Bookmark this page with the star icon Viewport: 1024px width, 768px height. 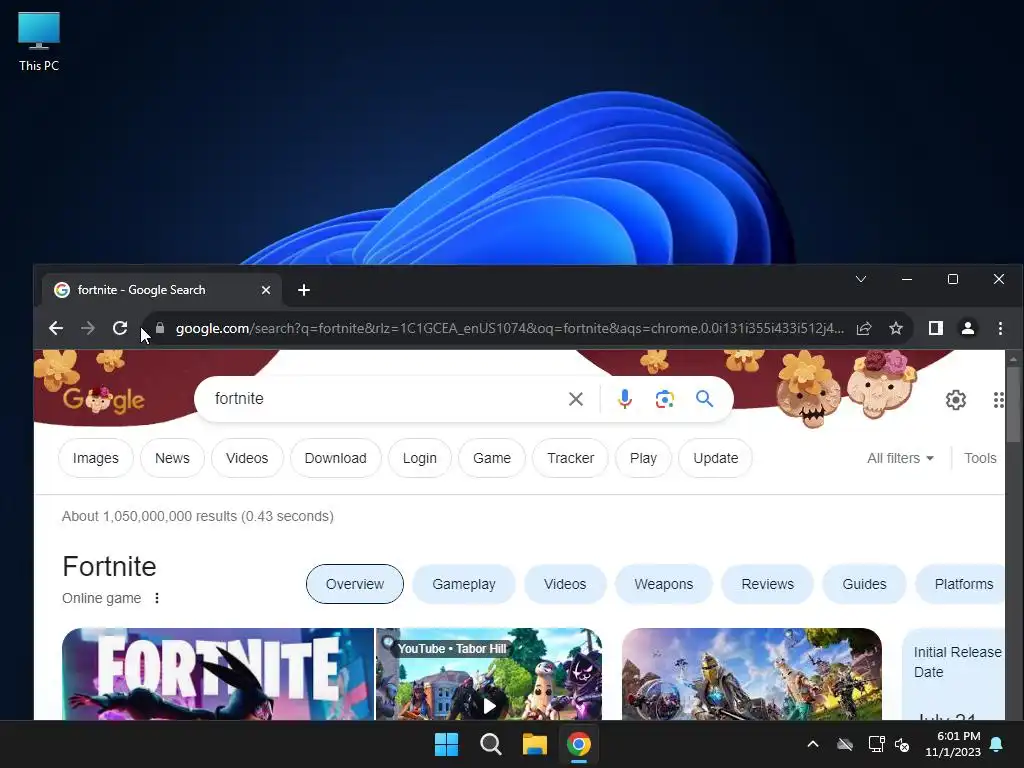coord(896,328)
